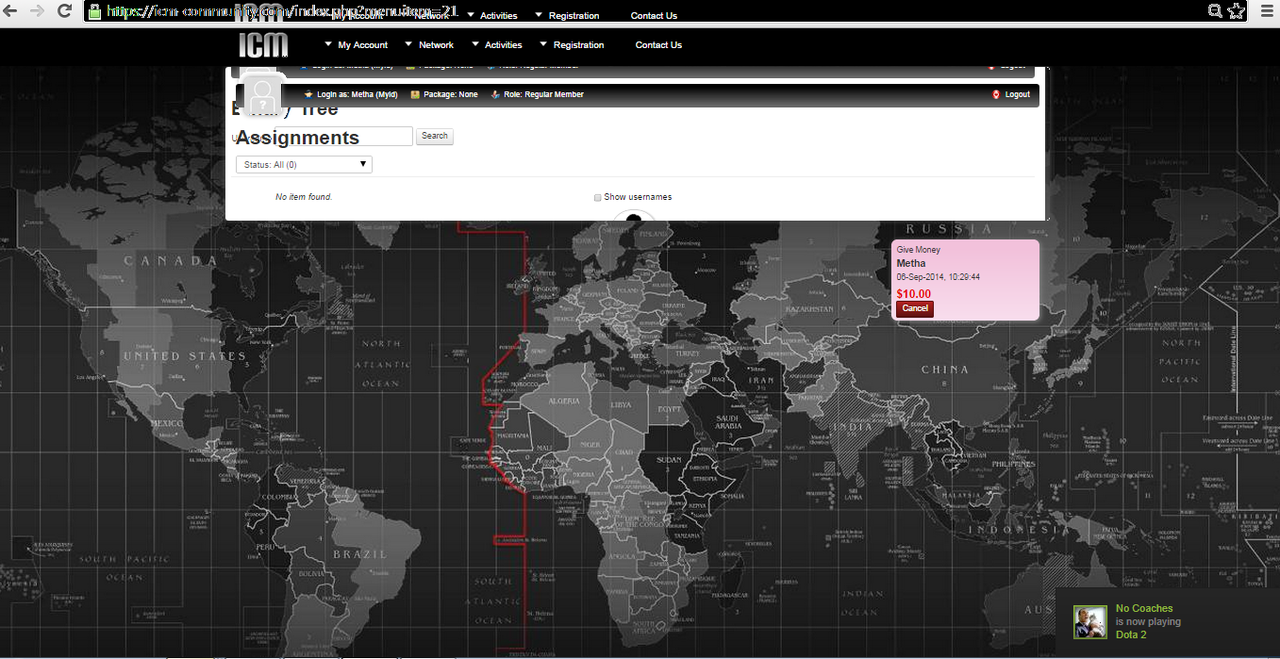Click the Package box icon
Screen dimensions: 1280x659
[x=415, y=95]
